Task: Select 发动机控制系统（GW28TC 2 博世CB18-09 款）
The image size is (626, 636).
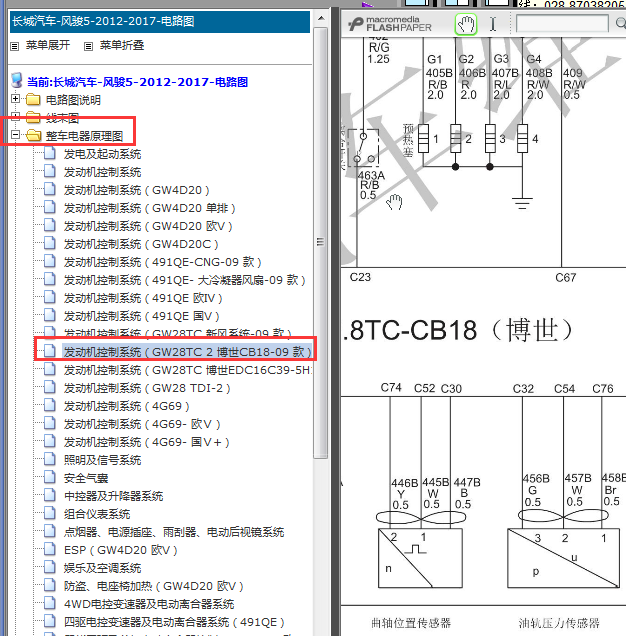Action: click(187, 352)
